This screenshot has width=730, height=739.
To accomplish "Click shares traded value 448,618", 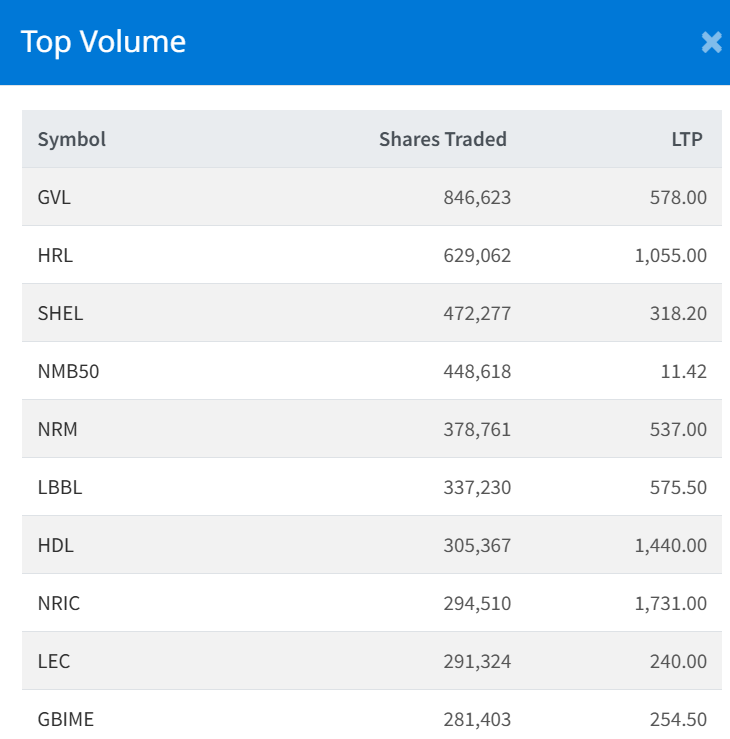I will [477, 371].
